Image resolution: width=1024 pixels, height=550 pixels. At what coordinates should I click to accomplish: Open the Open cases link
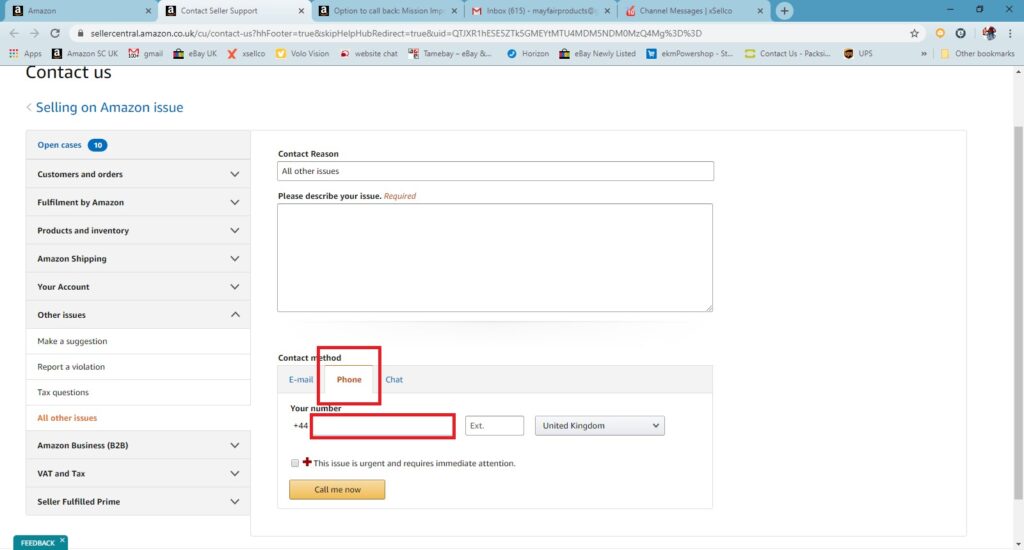tap(59, 145)
